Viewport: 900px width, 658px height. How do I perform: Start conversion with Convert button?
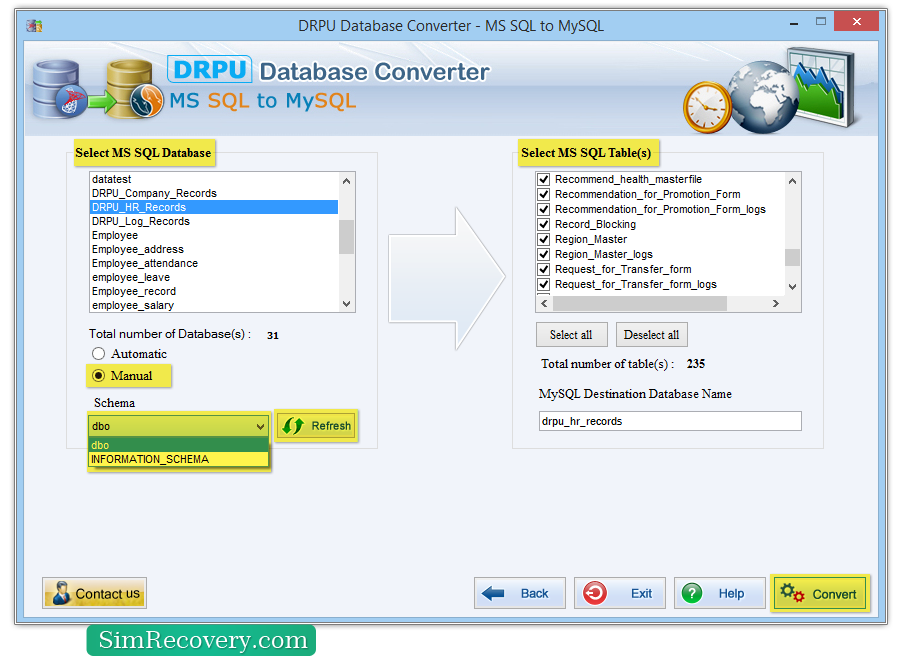pos(820,593)
